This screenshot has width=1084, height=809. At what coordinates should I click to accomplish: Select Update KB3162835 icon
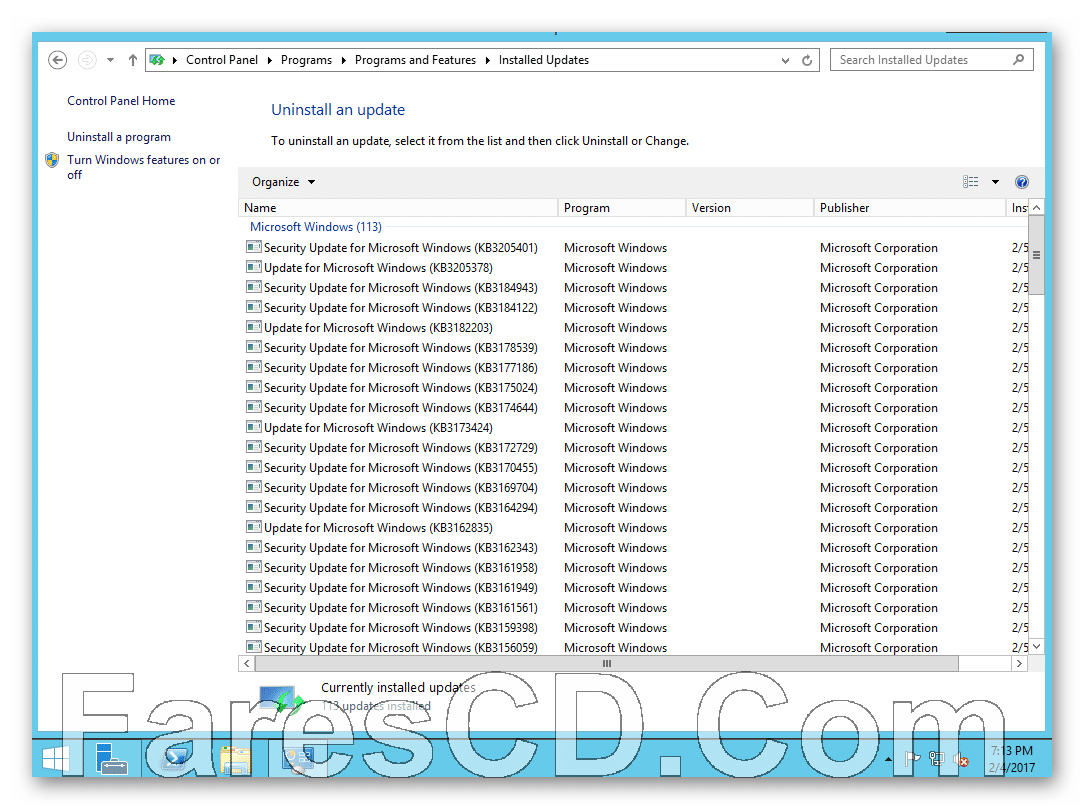point(254,528)
